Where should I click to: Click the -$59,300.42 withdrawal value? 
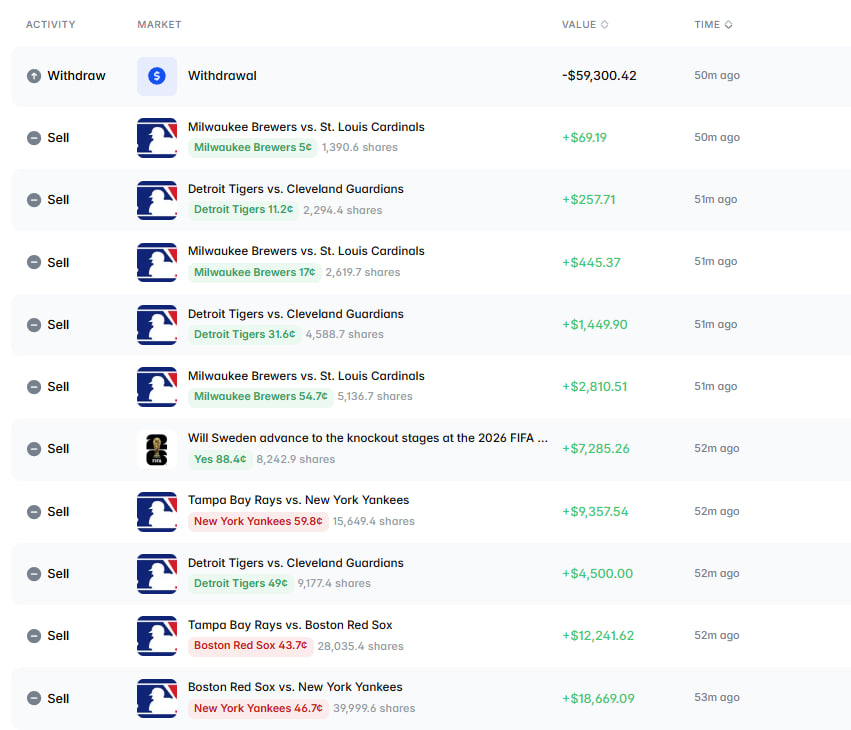(x=599, y=76)
